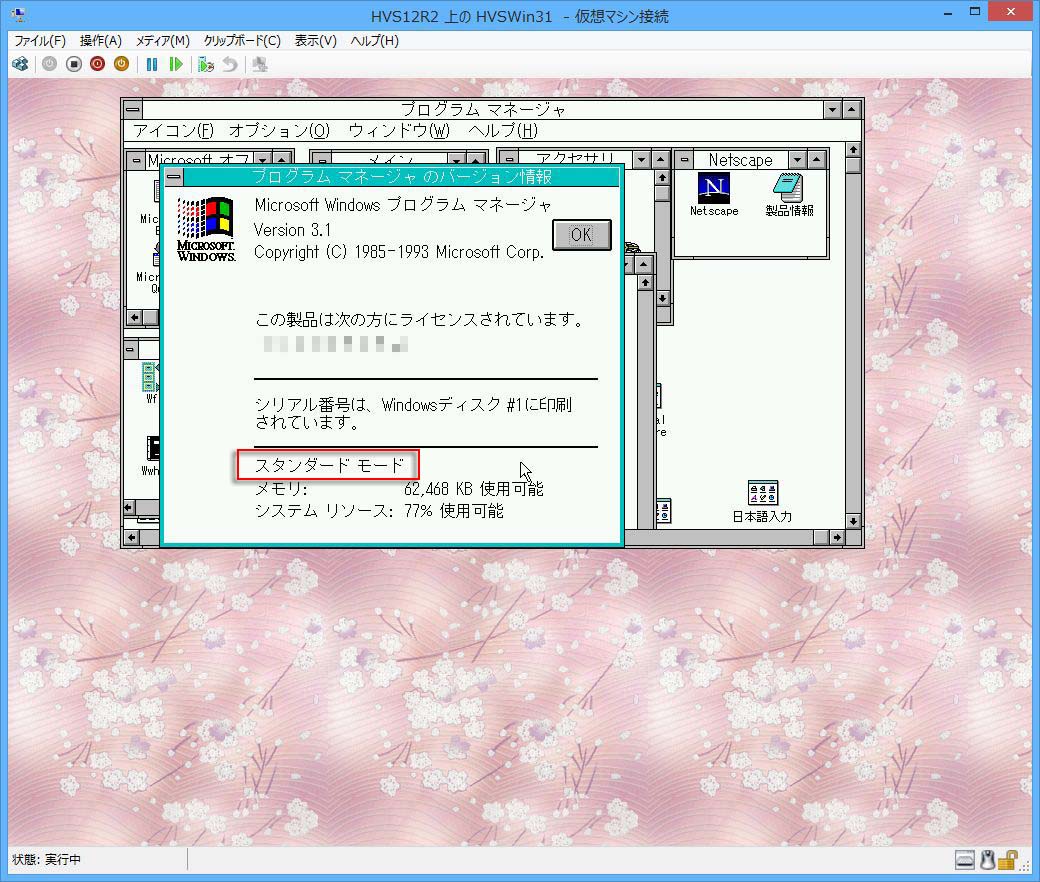Create a checkpoint using the toolbar icon

[x=206, y=64]
